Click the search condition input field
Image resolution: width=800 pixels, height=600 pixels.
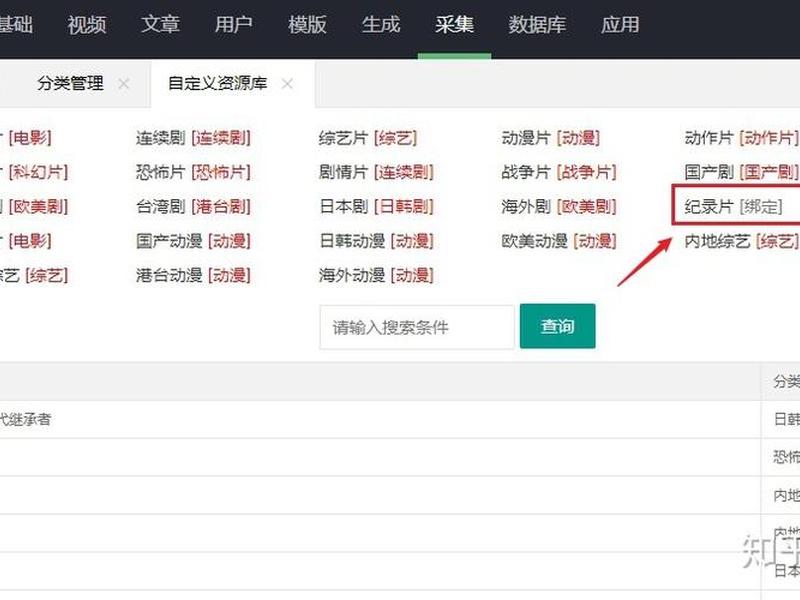click(x=417, y=327)
